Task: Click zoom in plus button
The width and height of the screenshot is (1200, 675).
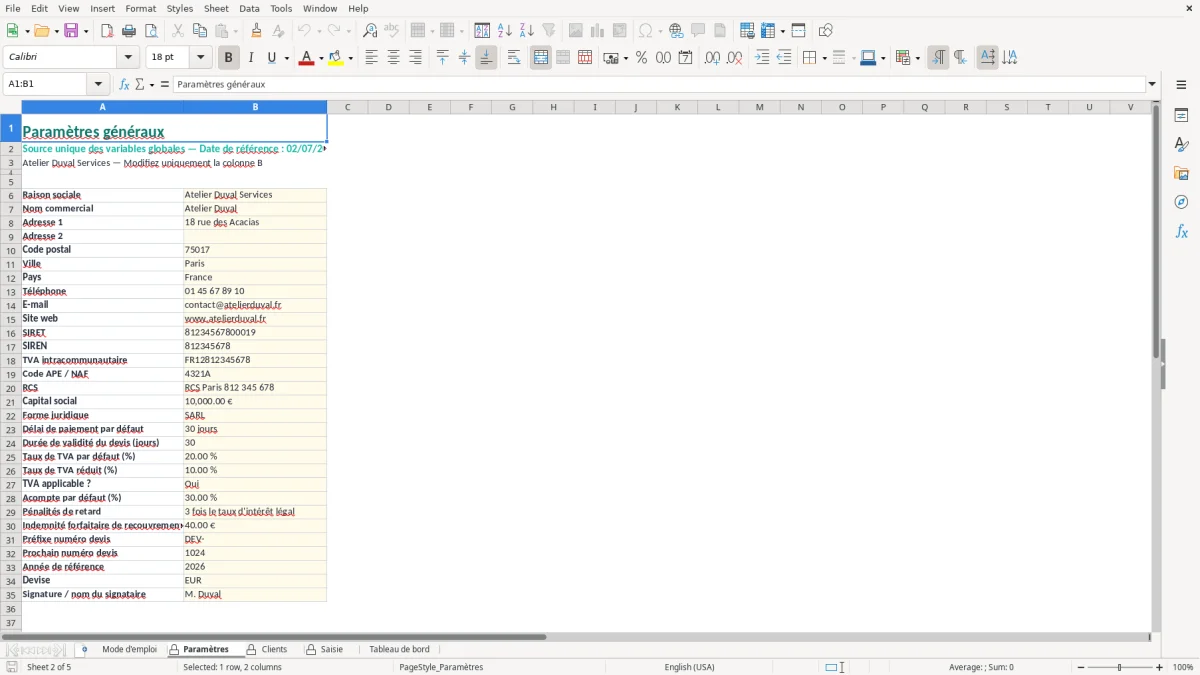Action: pos(1160,667)
